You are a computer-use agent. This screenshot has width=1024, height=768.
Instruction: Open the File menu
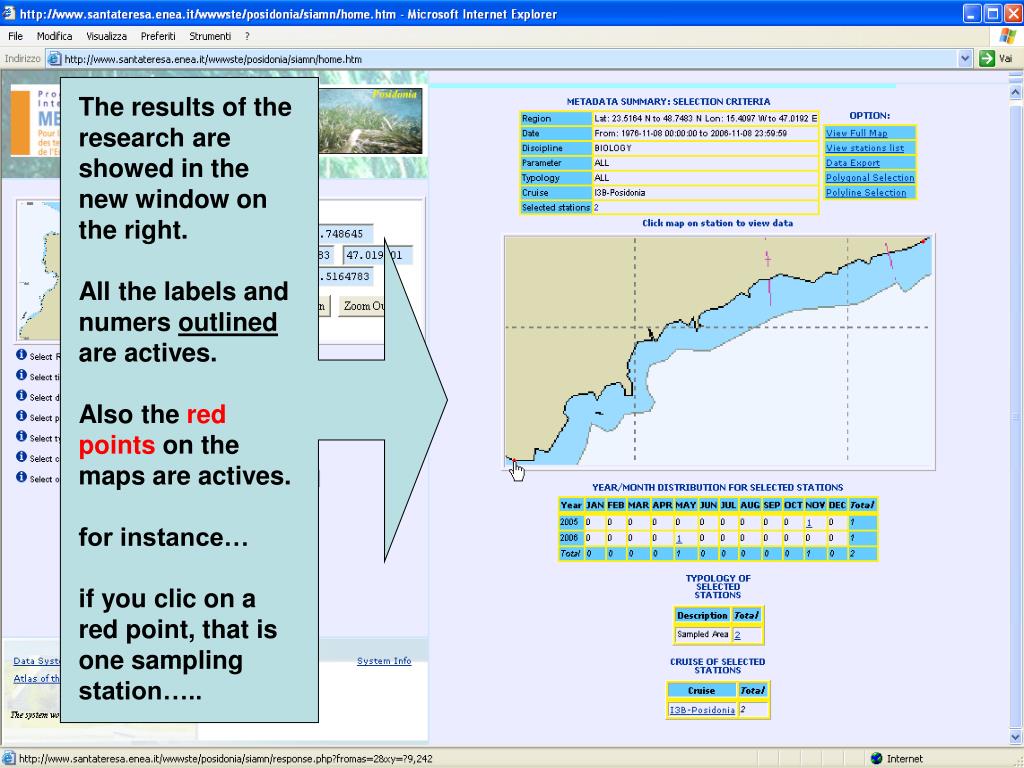tap(15, 36)
